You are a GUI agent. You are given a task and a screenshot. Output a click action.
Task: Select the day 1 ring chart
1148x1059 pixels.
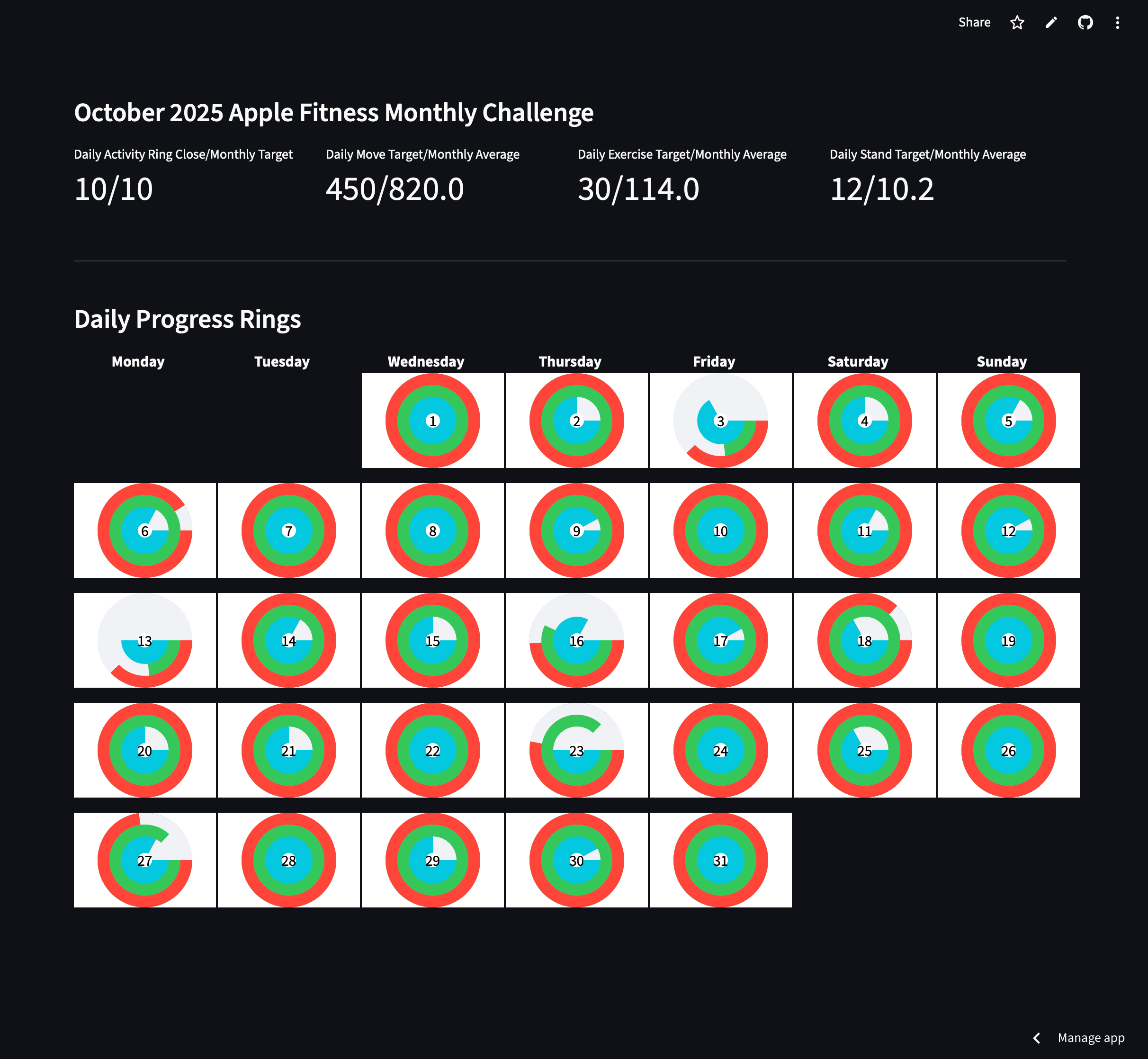(x=433, y=421)
